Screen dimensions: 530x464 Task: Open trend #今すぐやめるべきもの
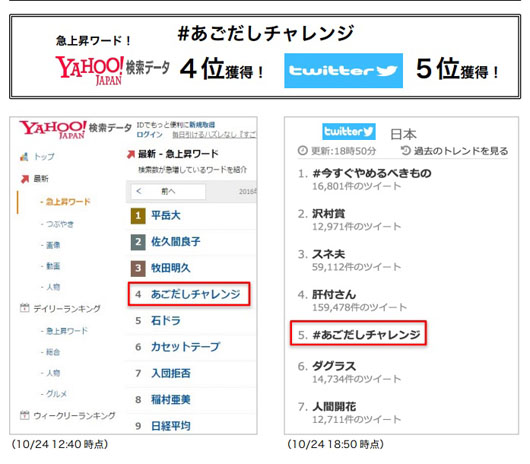[x=372, y=173]
